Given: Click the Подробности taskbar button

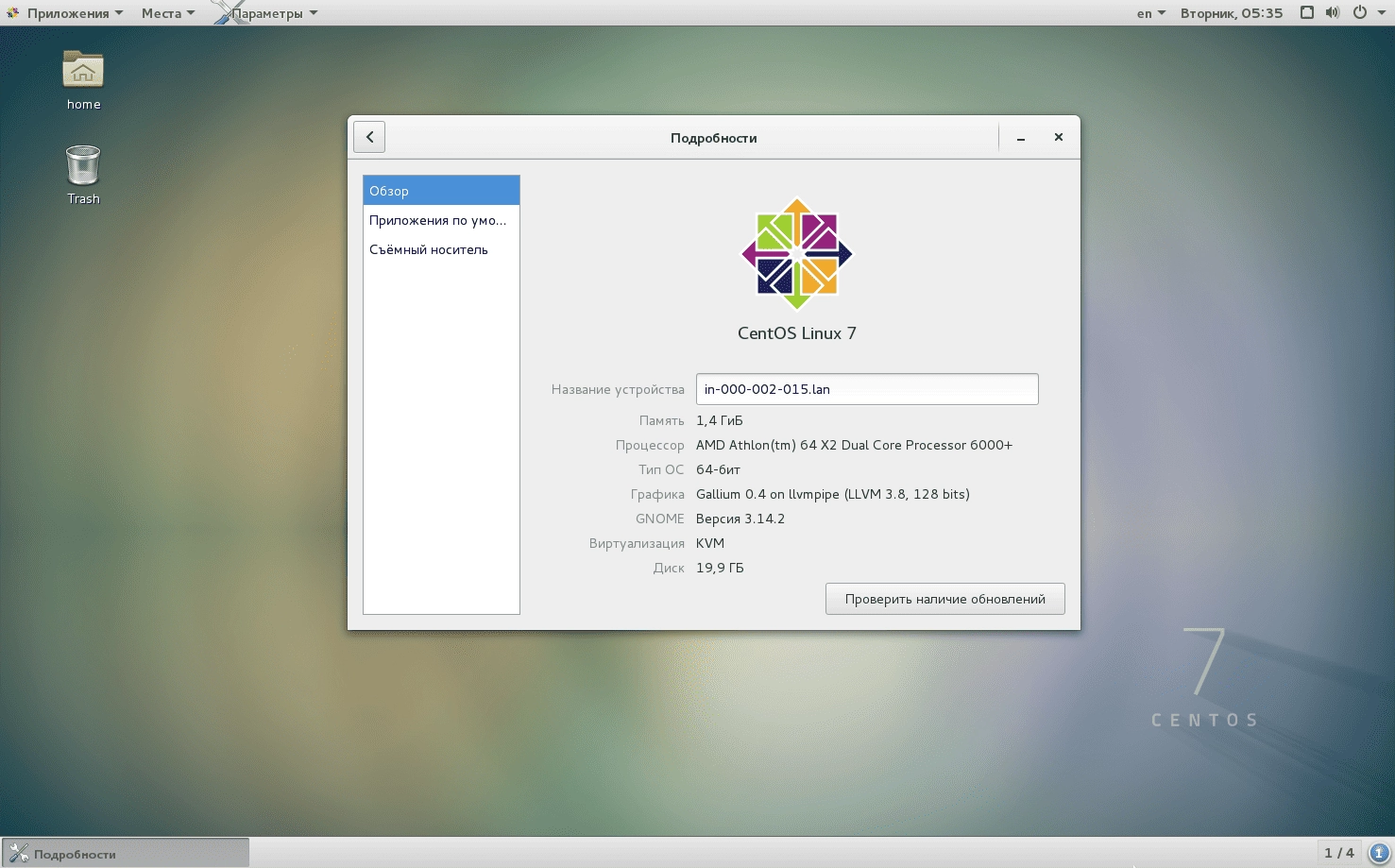Looking at the screenshot, I should [x=126, y=853].
